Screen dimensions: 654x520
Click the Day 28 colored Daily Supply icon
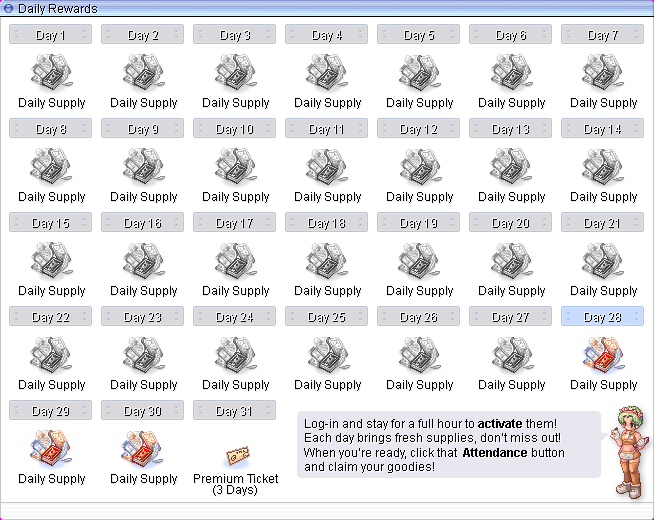[603, 357]
